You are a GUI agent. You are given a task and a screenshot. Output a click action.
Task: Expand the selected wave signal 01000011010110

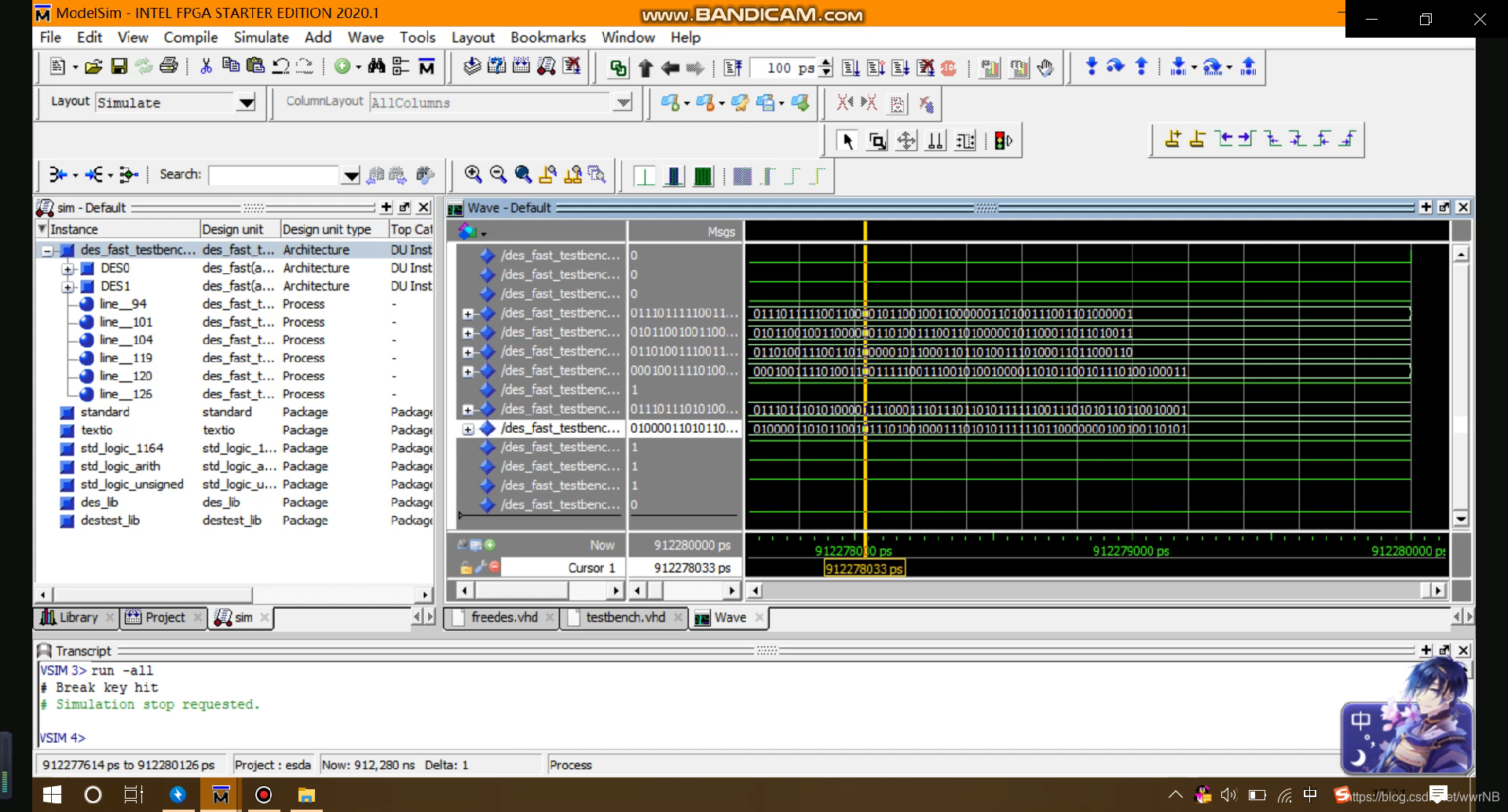click(x=467, y=429)
